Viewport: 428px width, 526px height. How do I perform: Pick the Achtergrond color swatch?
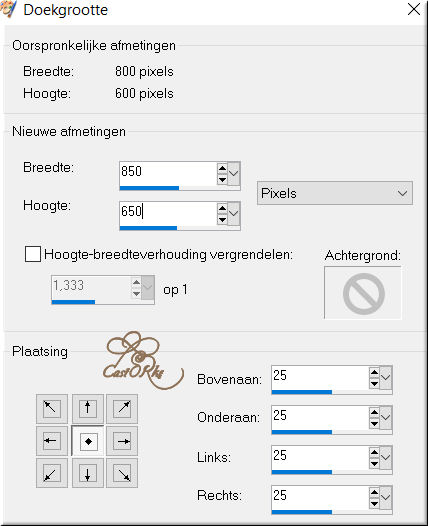[x=363, y=293]
